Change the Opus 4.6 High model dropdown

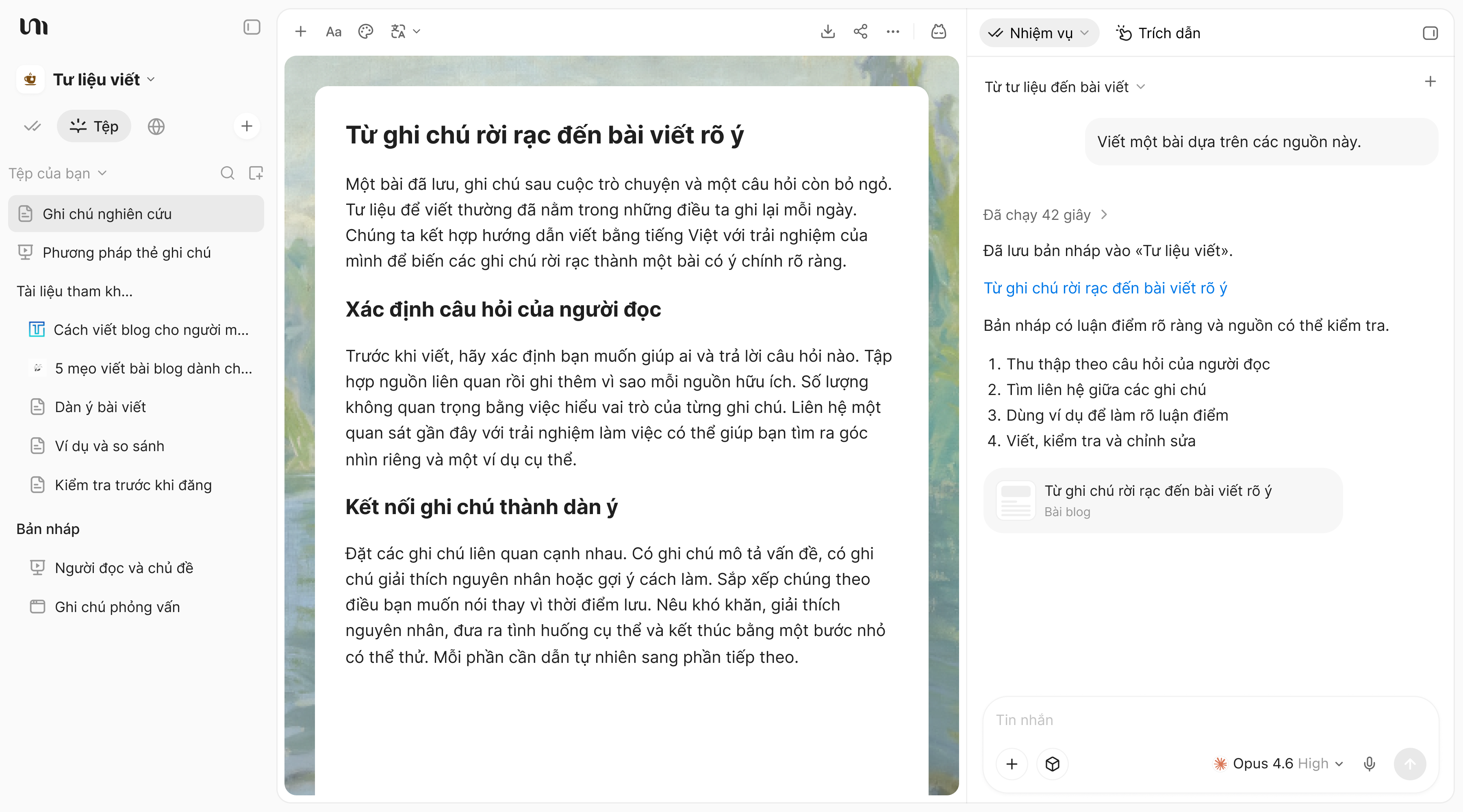pyautogui.click(x=1278, y=764)
